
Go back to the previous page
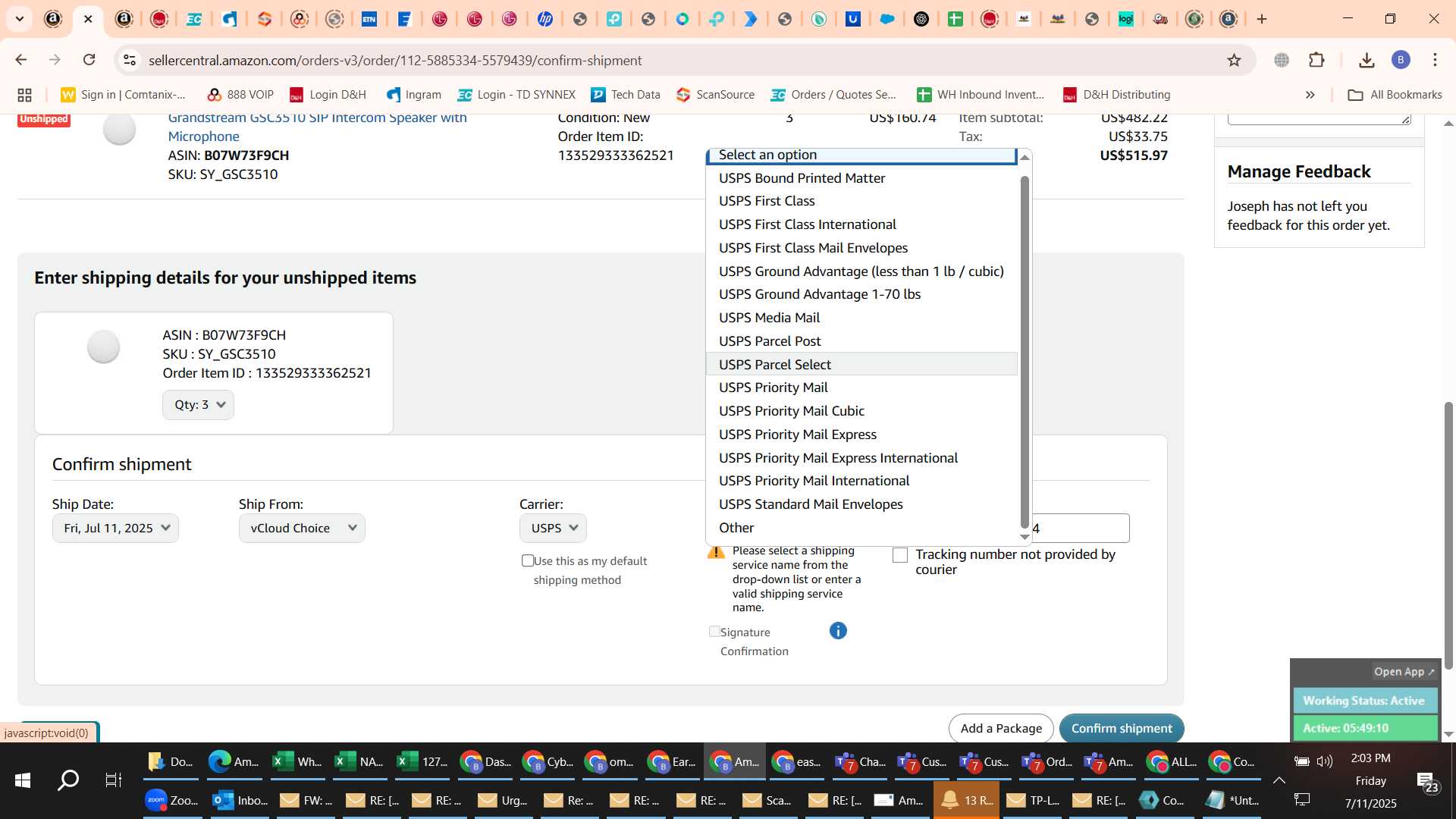tap(21, 60)
